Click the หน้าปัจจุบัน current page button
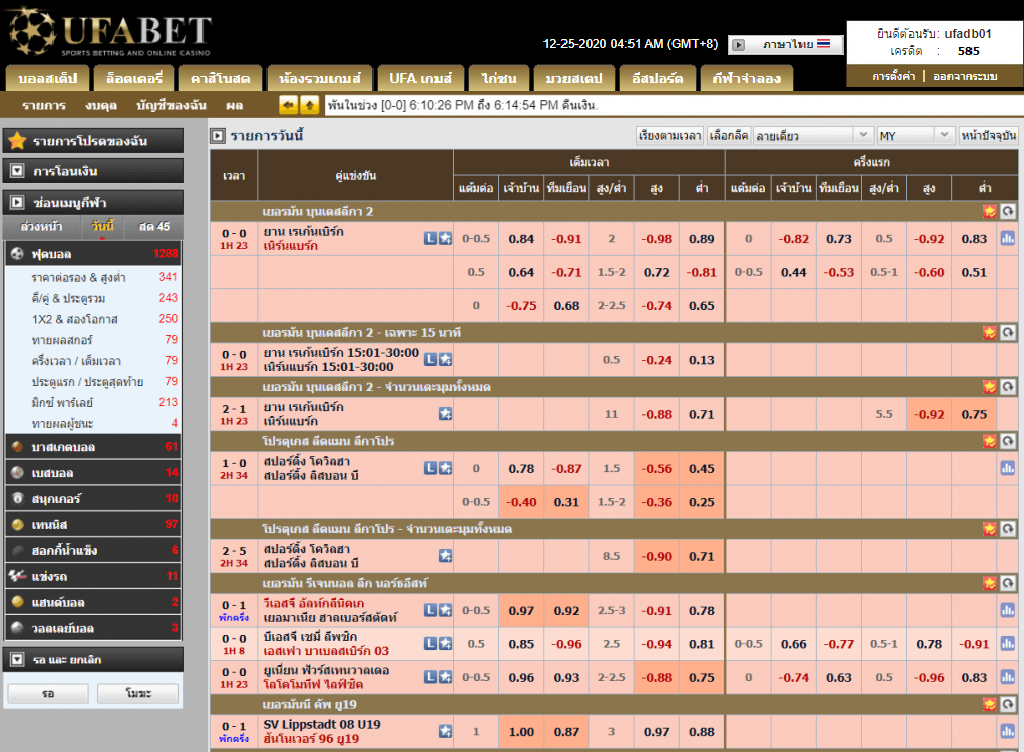This screenshot has height=752, width=1024. 988,136
